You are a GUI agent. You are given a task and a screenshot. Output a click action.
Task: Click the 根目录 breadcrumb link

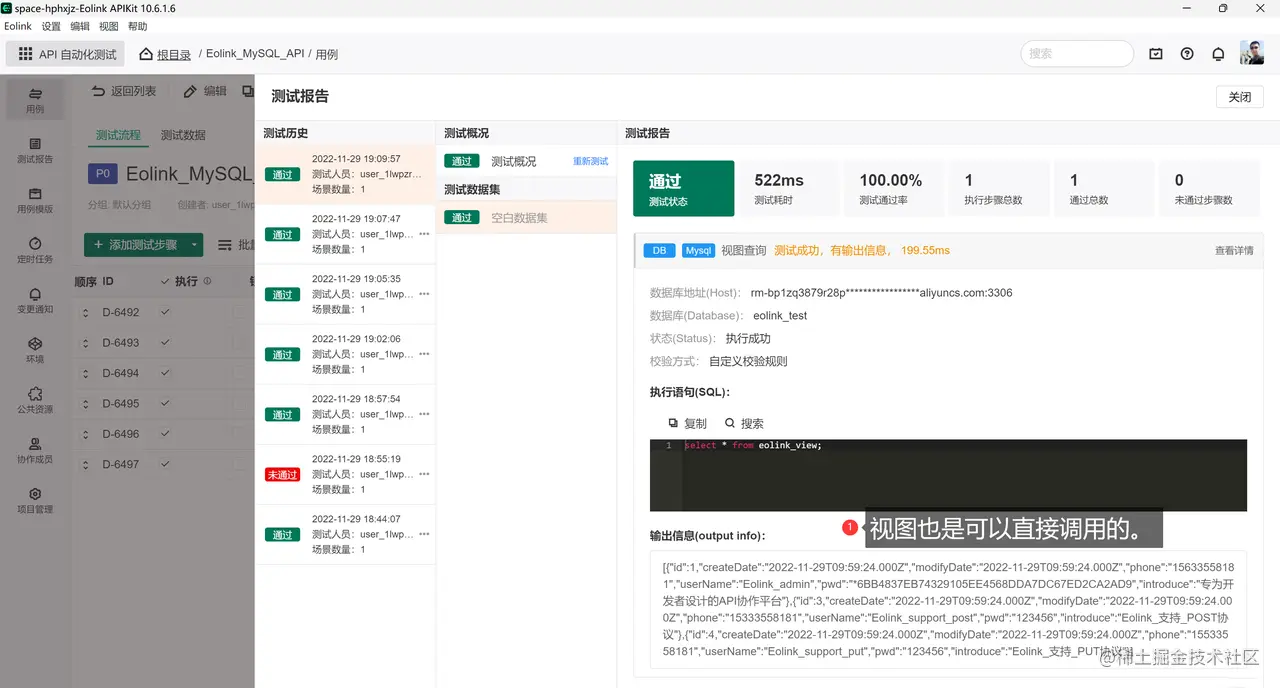coord(174,54)
